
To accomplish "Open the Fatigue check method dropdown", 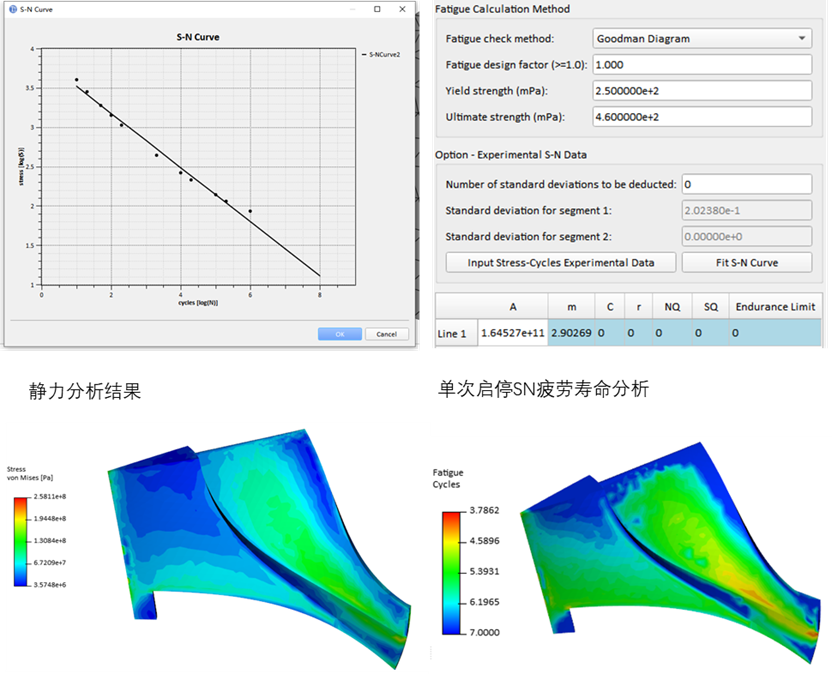I will pos(701,39).
